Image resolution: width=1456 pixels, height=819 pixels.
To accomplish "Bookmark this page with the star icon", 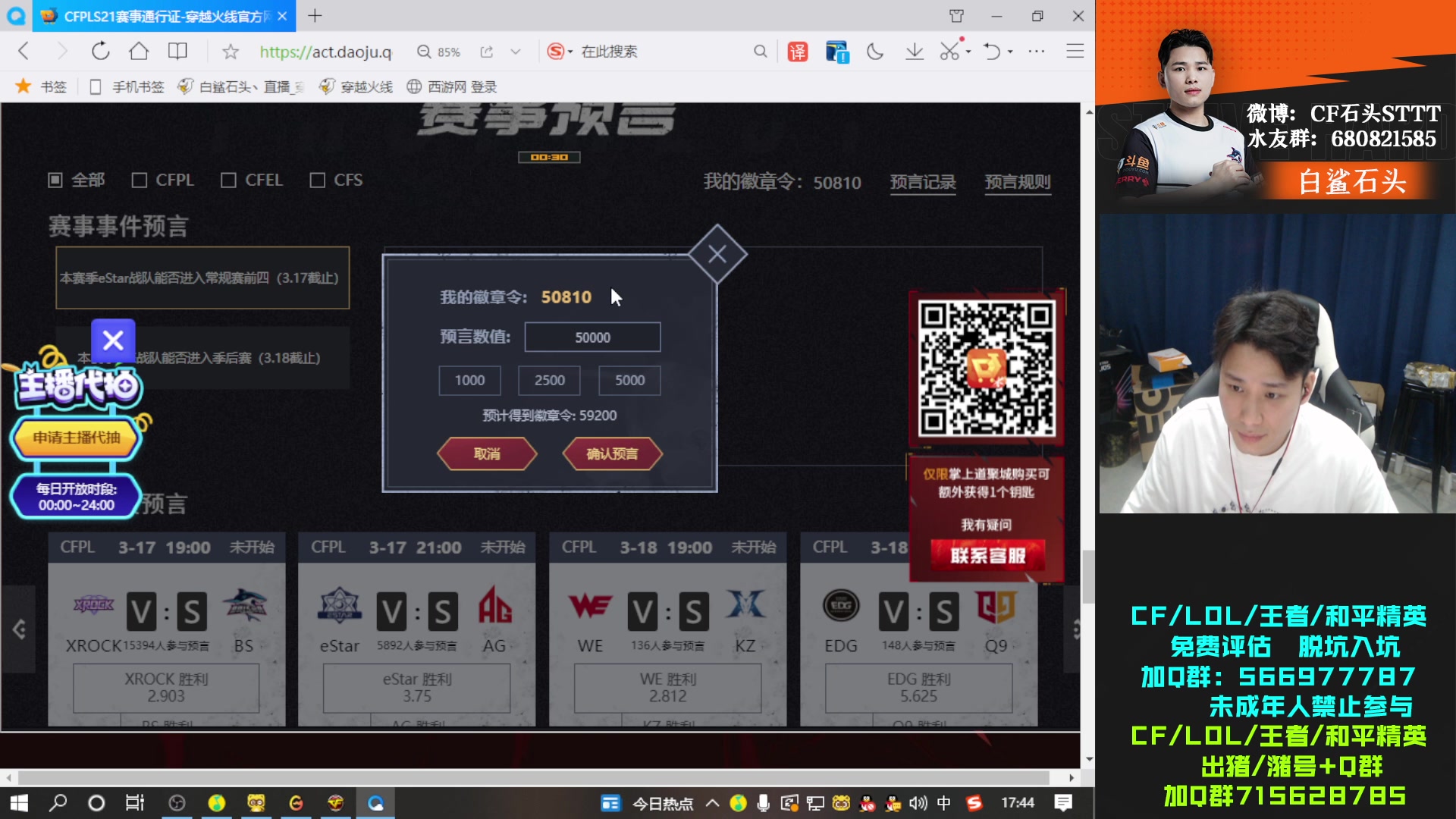I will [231, 52].
